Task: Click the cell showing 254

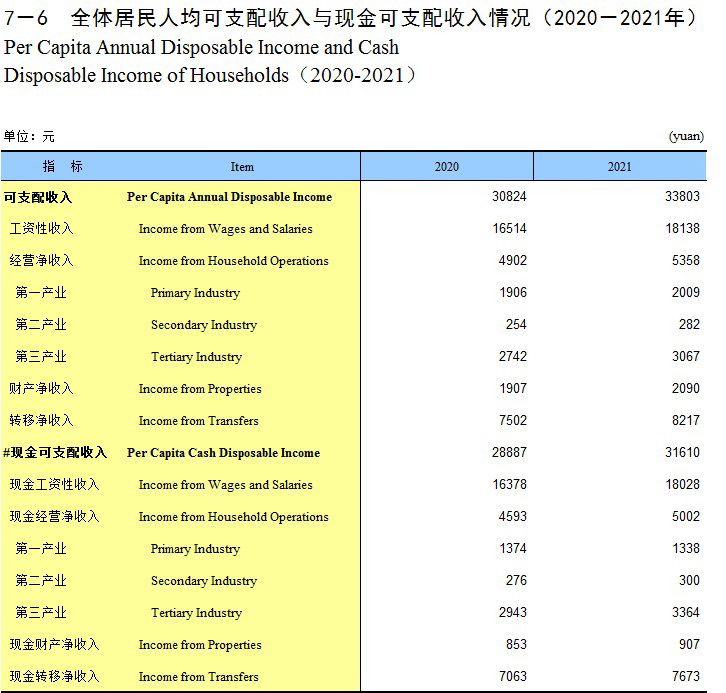Action: (x=516, y=324)
